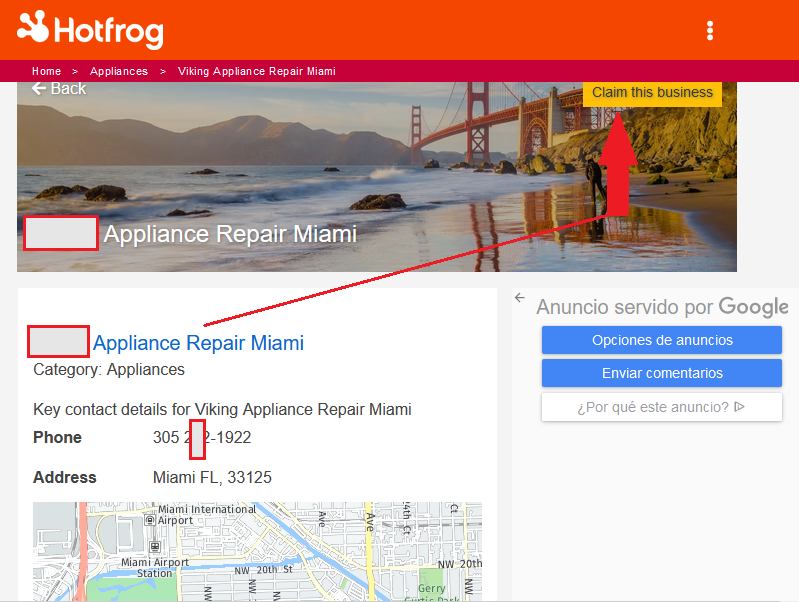
Task: Click the Miami map thumbnail
Action: coord(257,551)
